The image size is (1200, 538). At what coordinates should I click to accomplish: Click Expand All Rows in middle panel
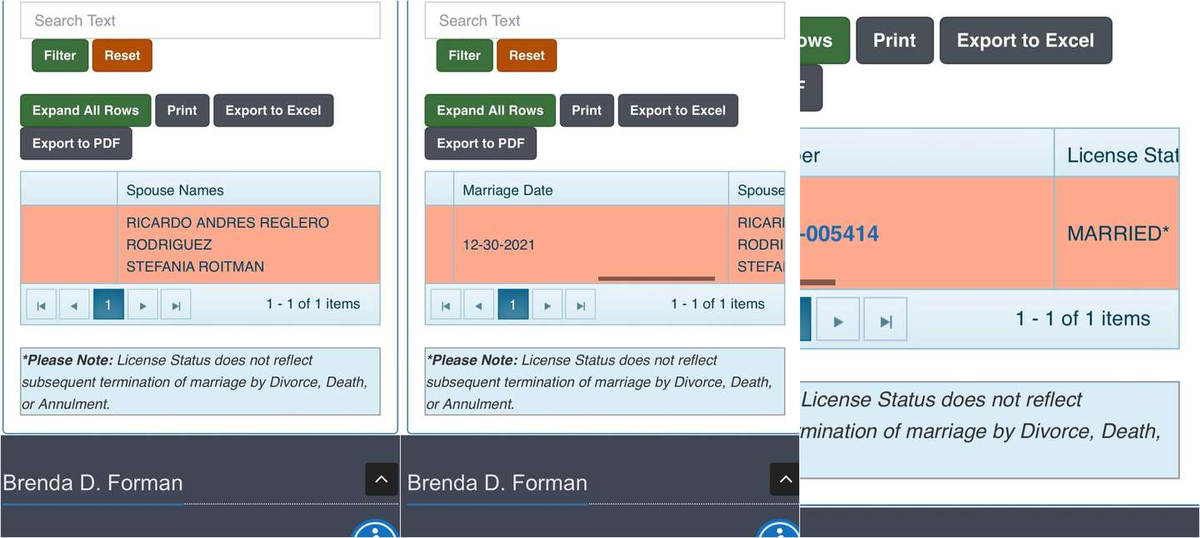490,110
